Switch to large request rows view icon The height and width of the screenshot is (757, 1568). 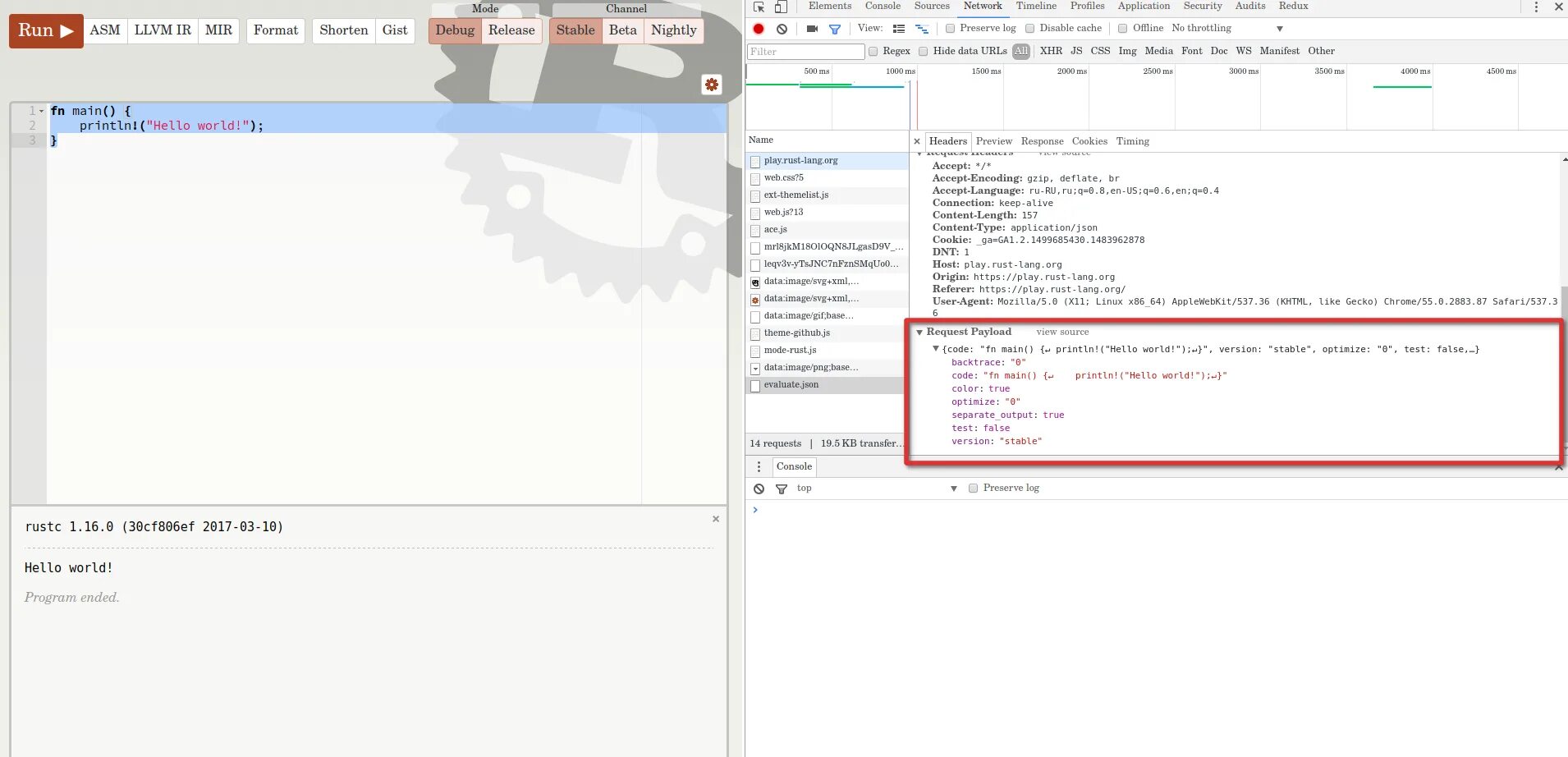[x=899, y=29]
